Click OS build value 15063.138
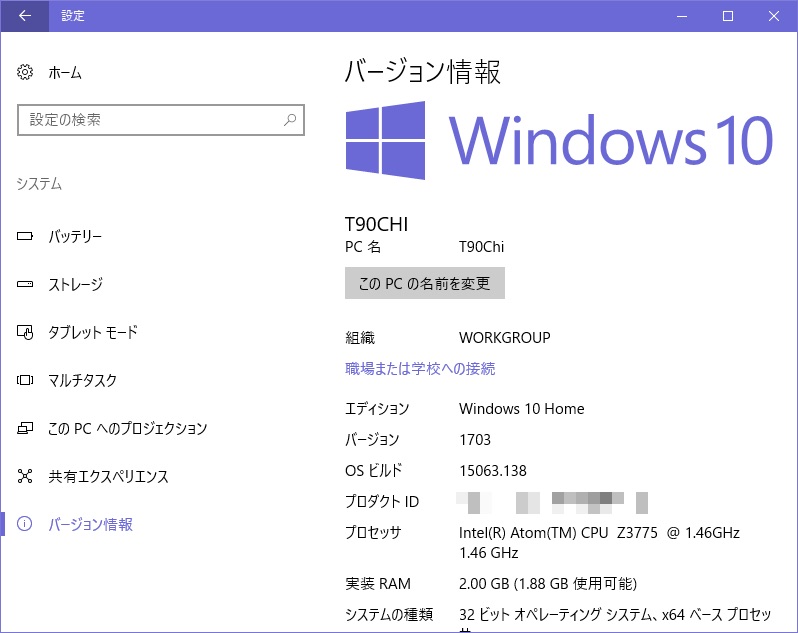The image size is (798, 633). pos(493,471)
